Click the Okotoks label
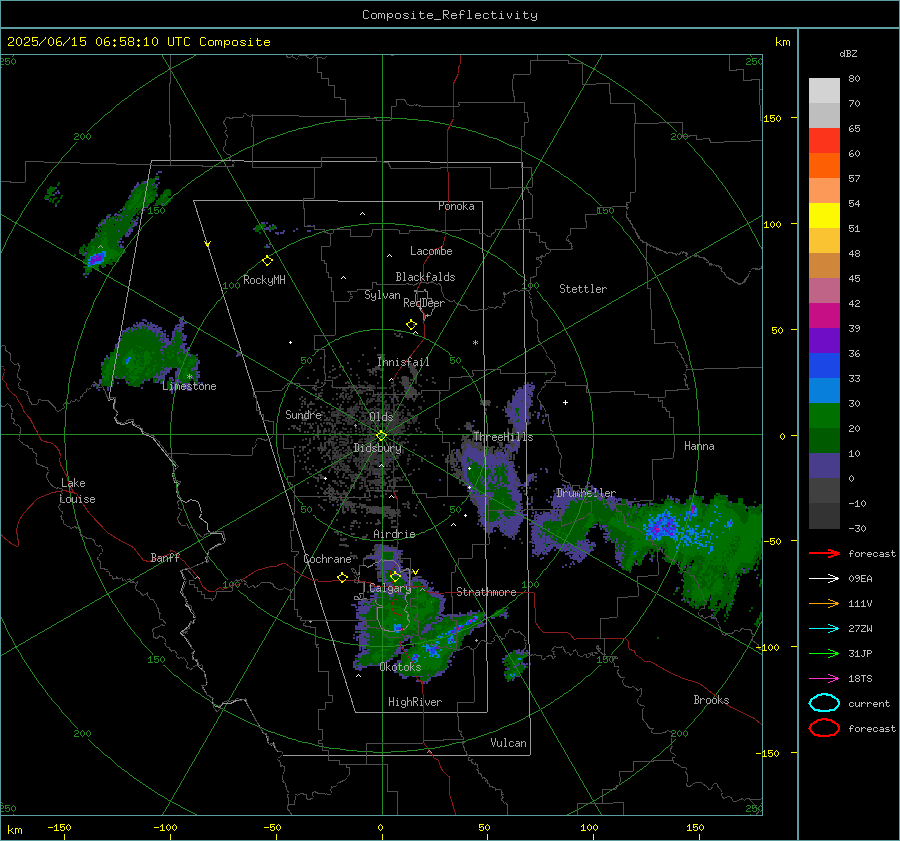The width and height of the screenshot is (900, 841). point(400,667)
